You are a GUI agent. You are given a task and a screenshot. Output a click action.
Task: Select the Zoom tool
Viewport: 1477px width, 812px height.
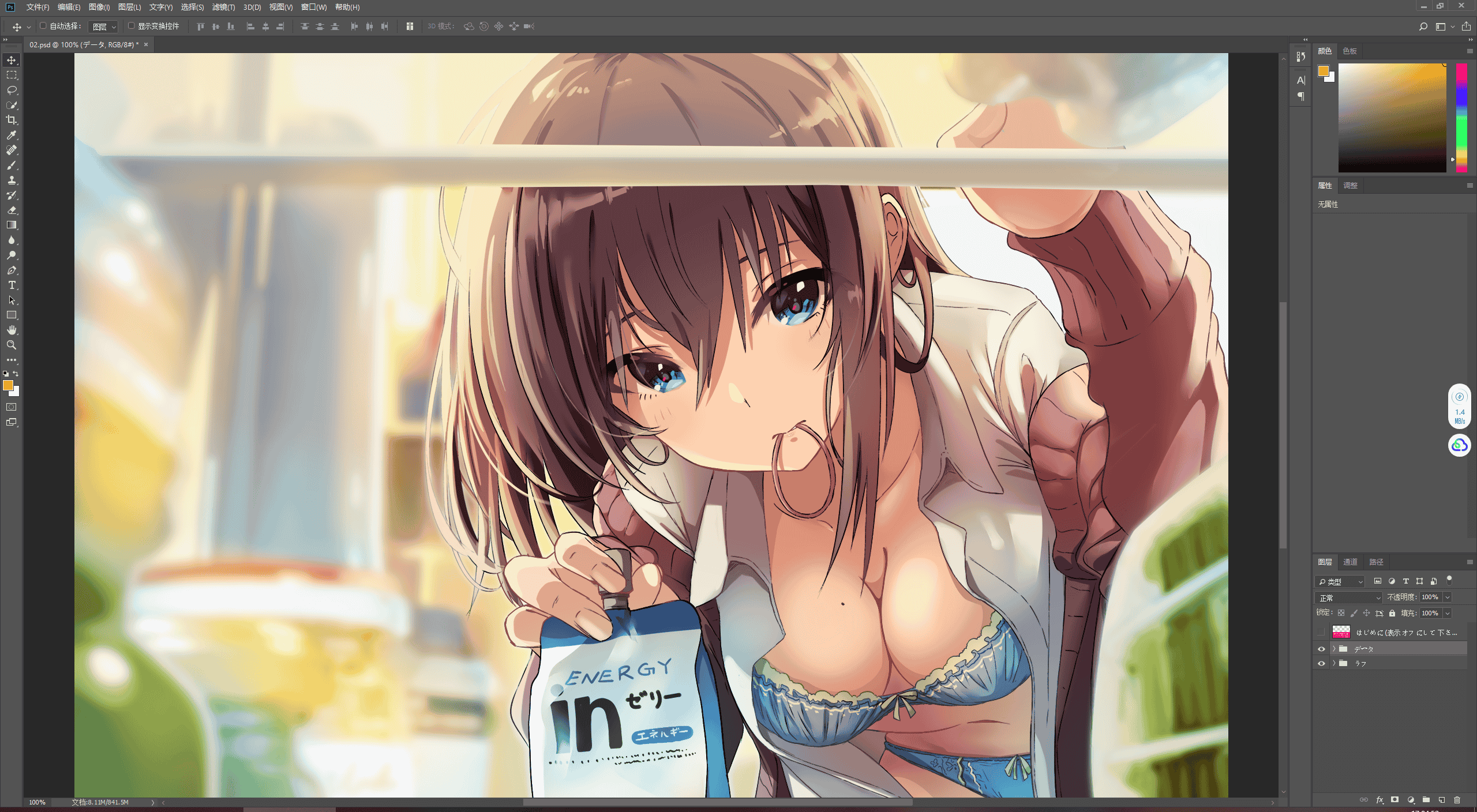click(12, 345)
